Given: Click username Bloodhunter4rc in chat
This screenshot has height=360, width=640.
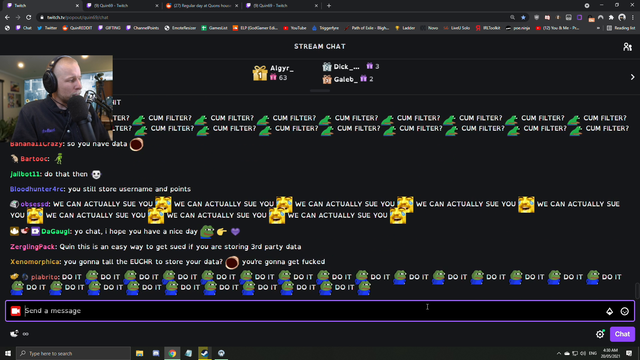Looking at the screenshot, I should pyautogui.click(x=37, y=189).
